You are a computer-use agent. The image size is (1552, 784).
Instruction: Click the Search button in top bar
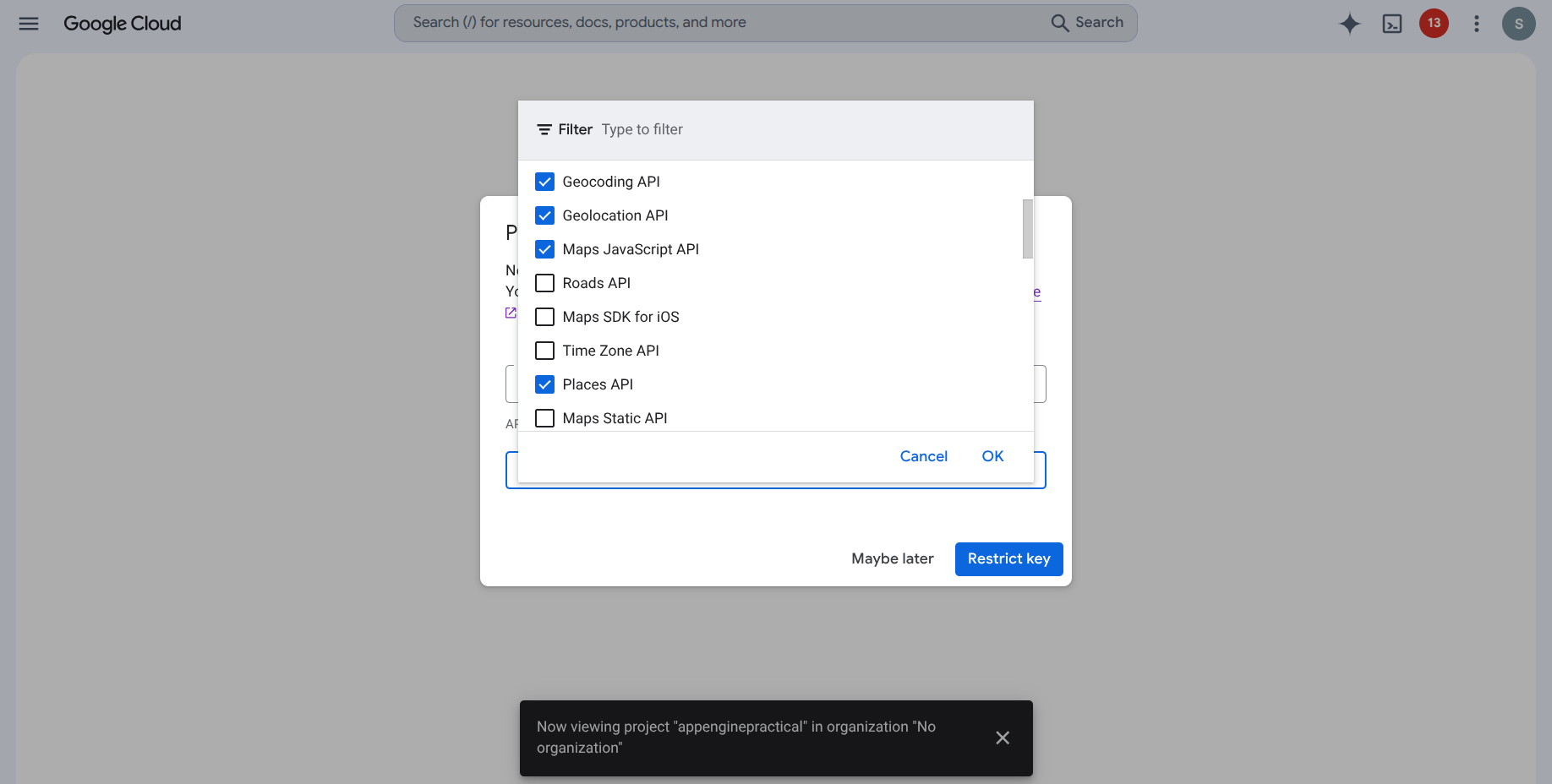(x=1087, y=23)
